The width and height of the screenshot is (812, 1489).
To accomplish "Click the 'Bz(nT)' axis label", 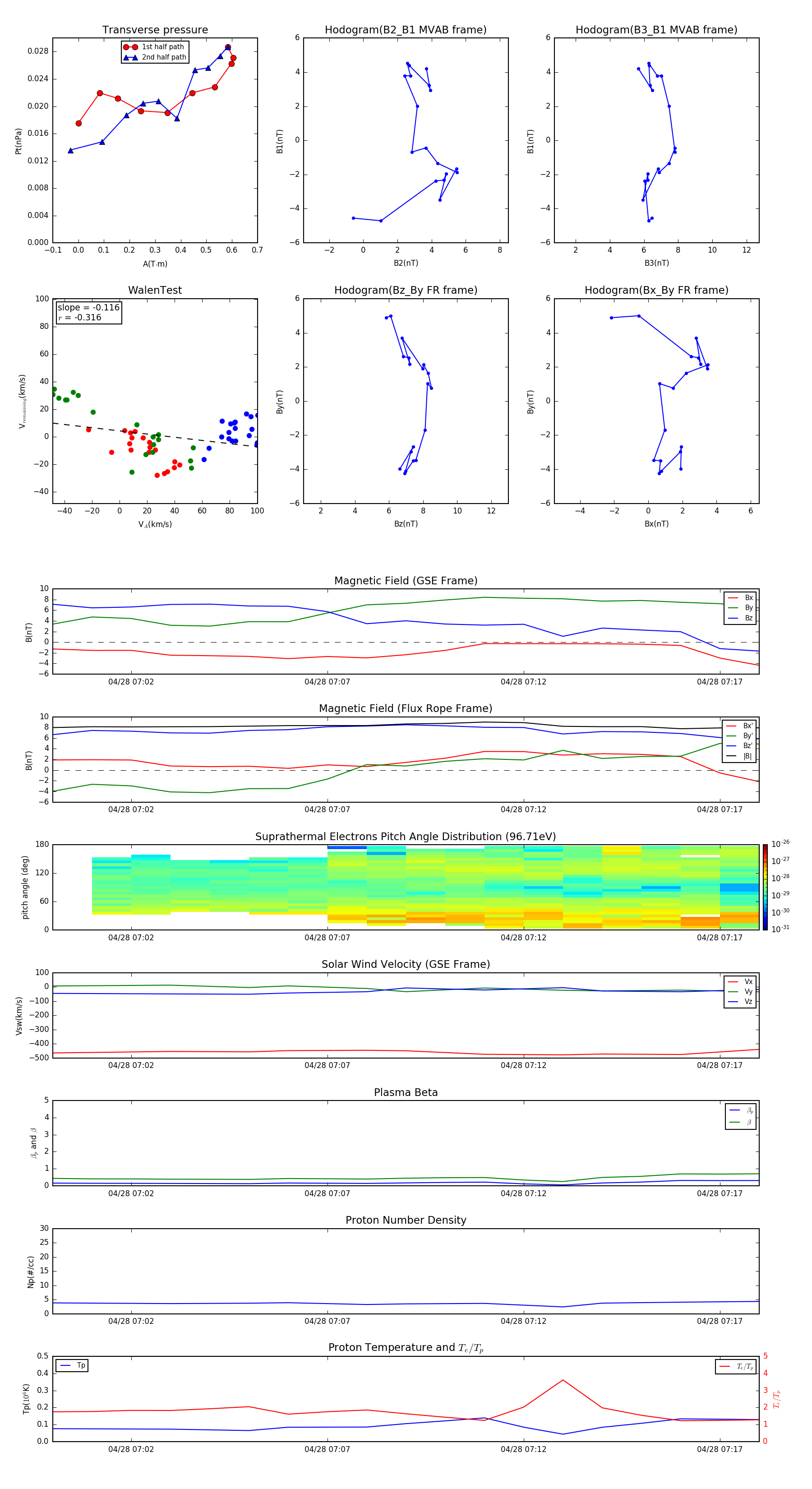I will pos(406,524).
